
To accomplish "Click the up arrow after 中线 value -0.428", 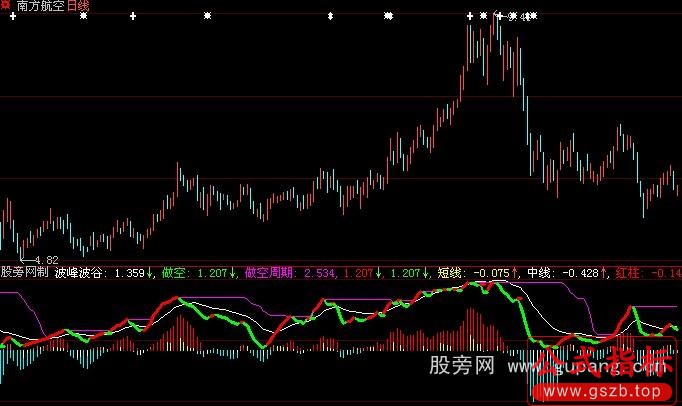I will (605, 271).
